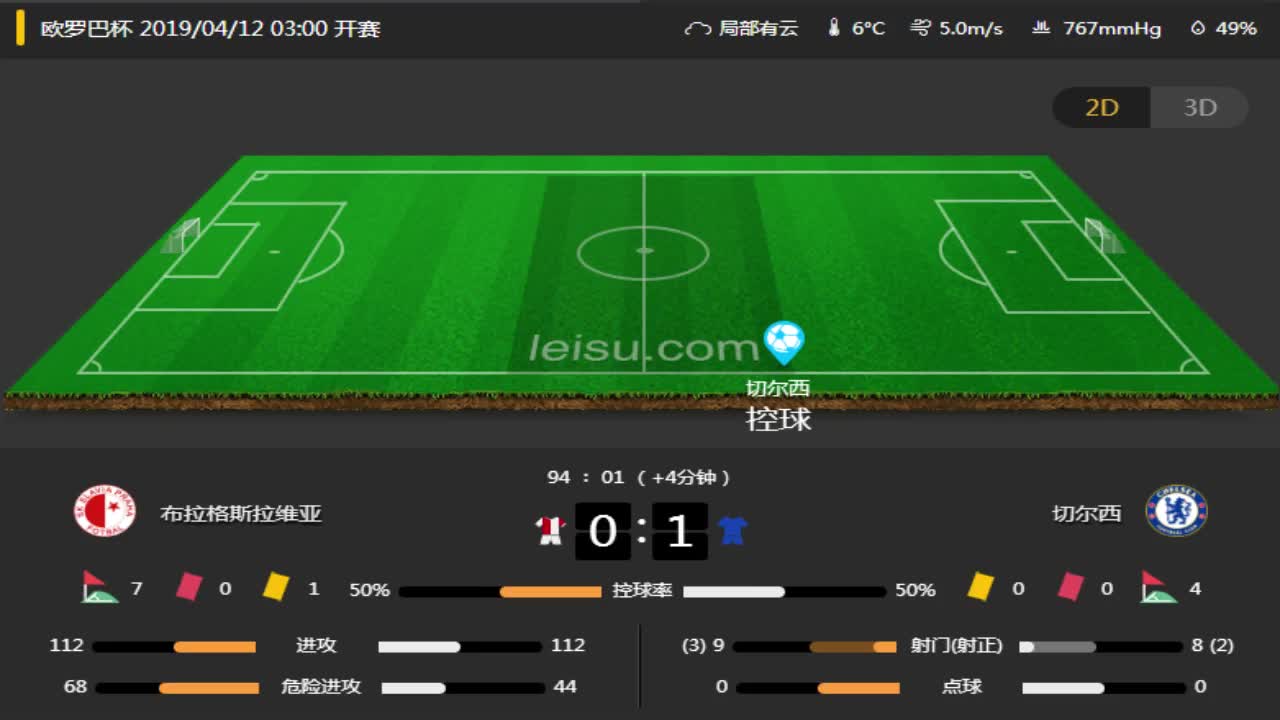Screen dimensions: 1280x720
Task: Click the orange home possession bar
Action: click(x=550, y=591)
